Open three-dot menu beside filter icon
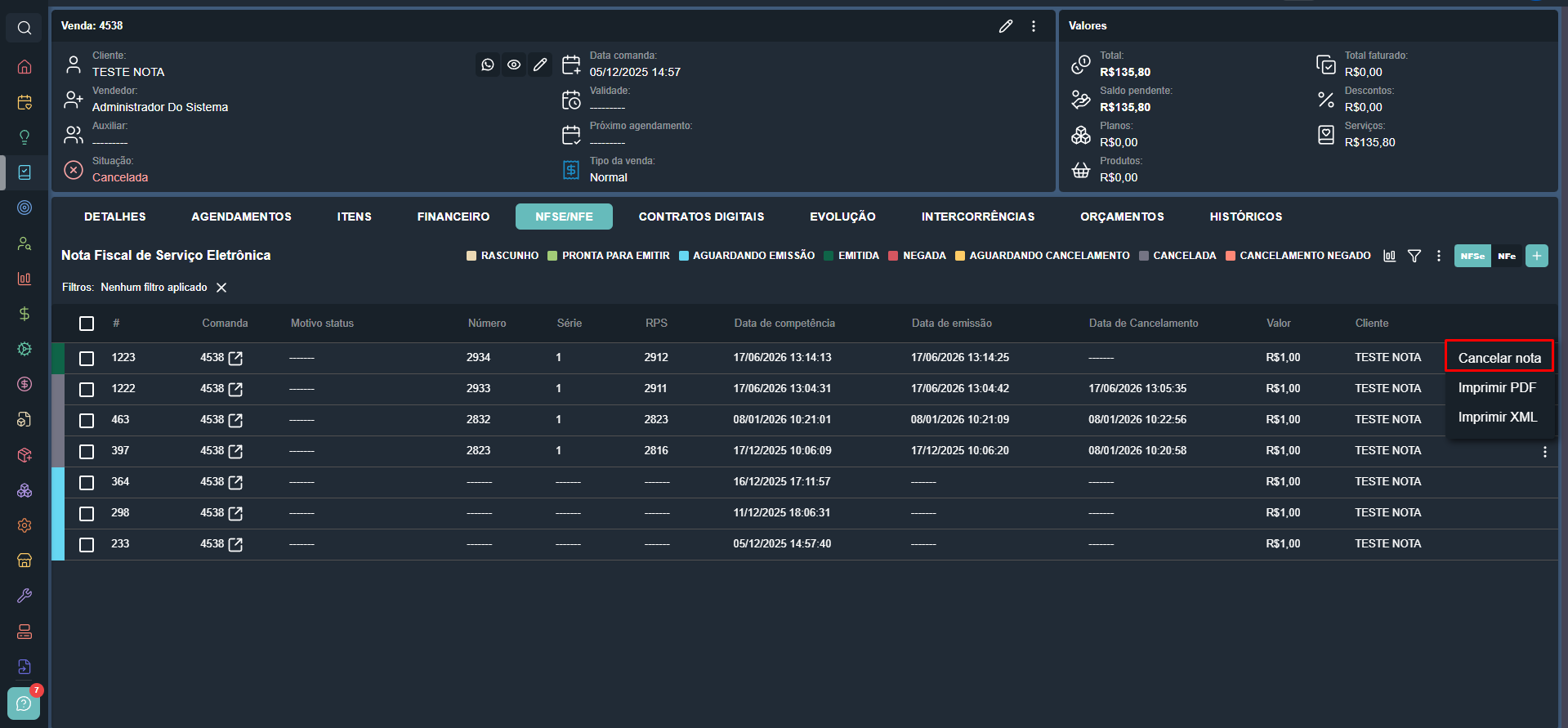The height and width of the screenshot is (728, 1568). tap(1439, 256)
